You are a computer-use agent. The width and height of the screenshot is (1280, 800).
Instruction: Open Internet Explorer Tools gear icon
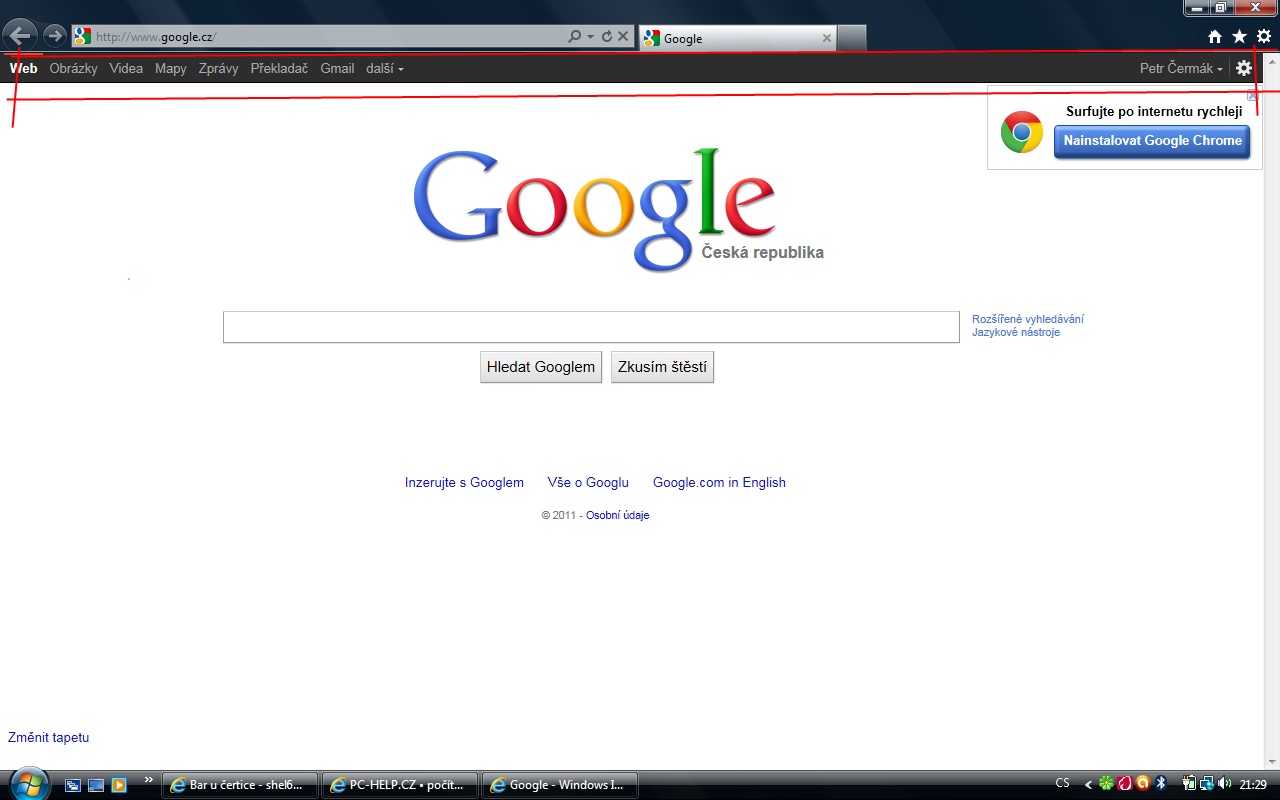[1264, 37]
